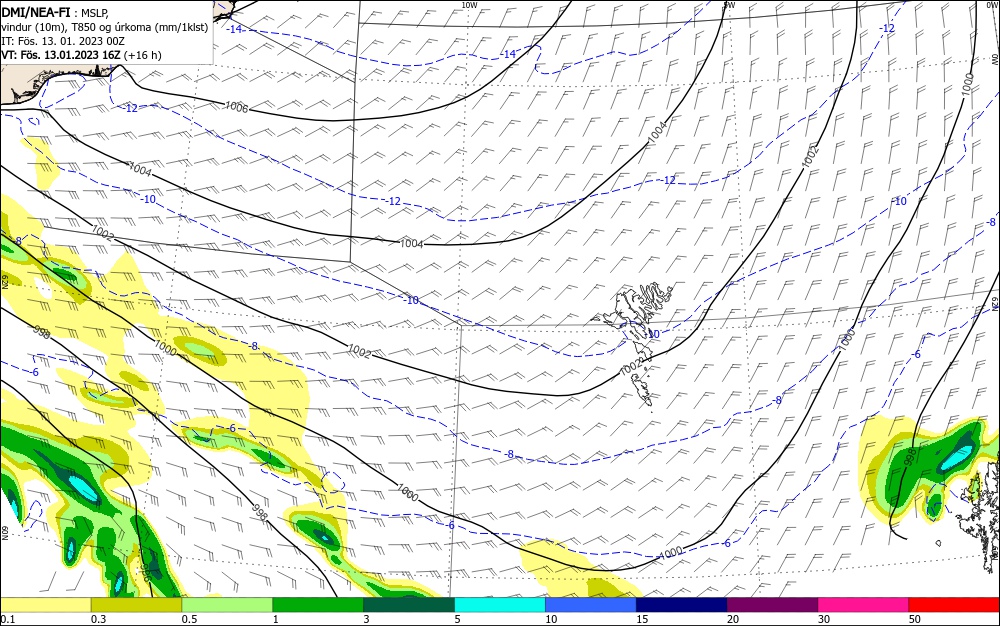Click the legend scale value '20'
This screenshot has width=1000, height=626.
(x=733, y=619)
